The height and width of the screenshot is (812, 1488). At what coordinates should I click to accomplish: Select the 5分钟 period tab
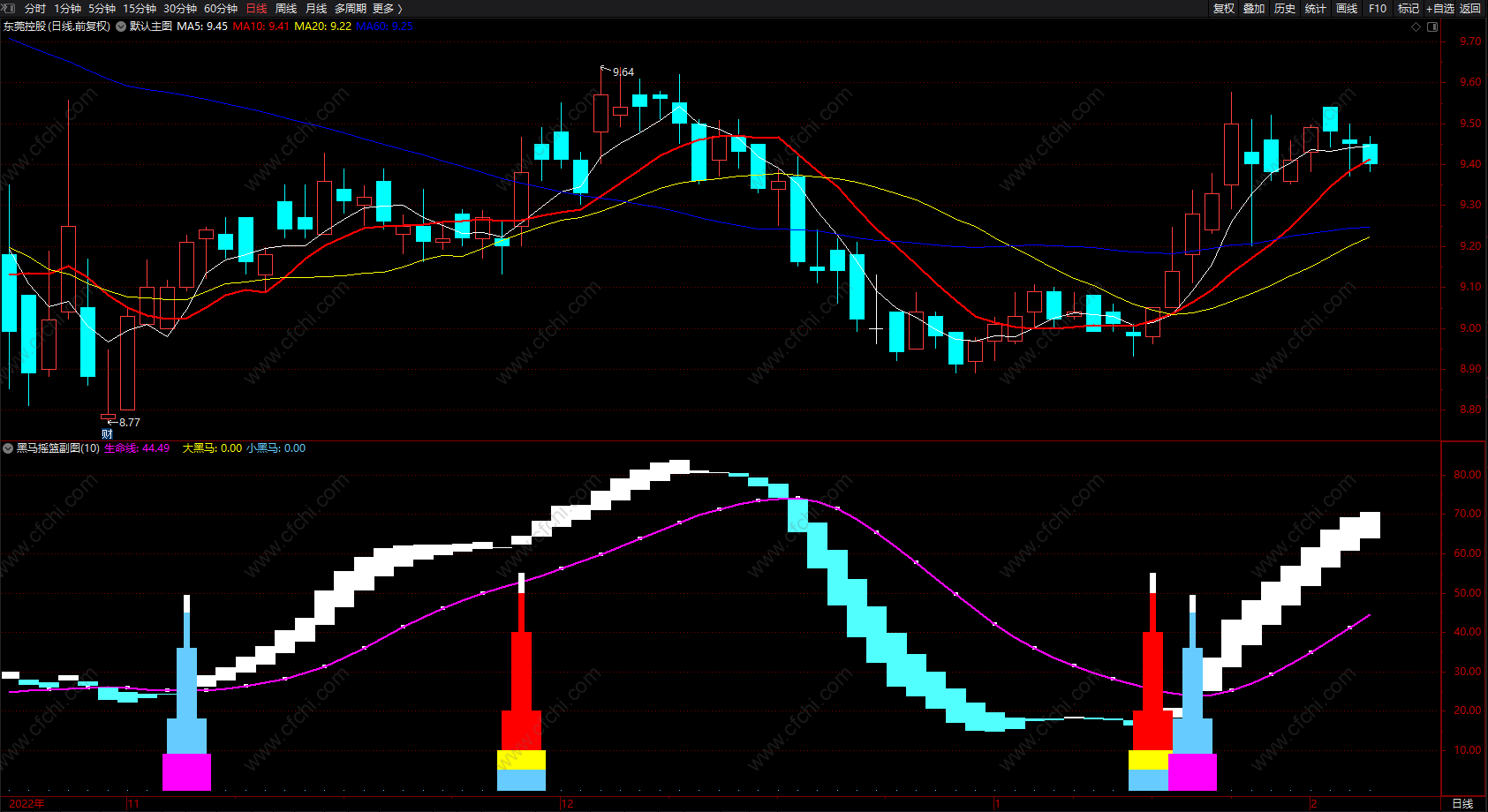pyautogui.click(x=102, y=8)
